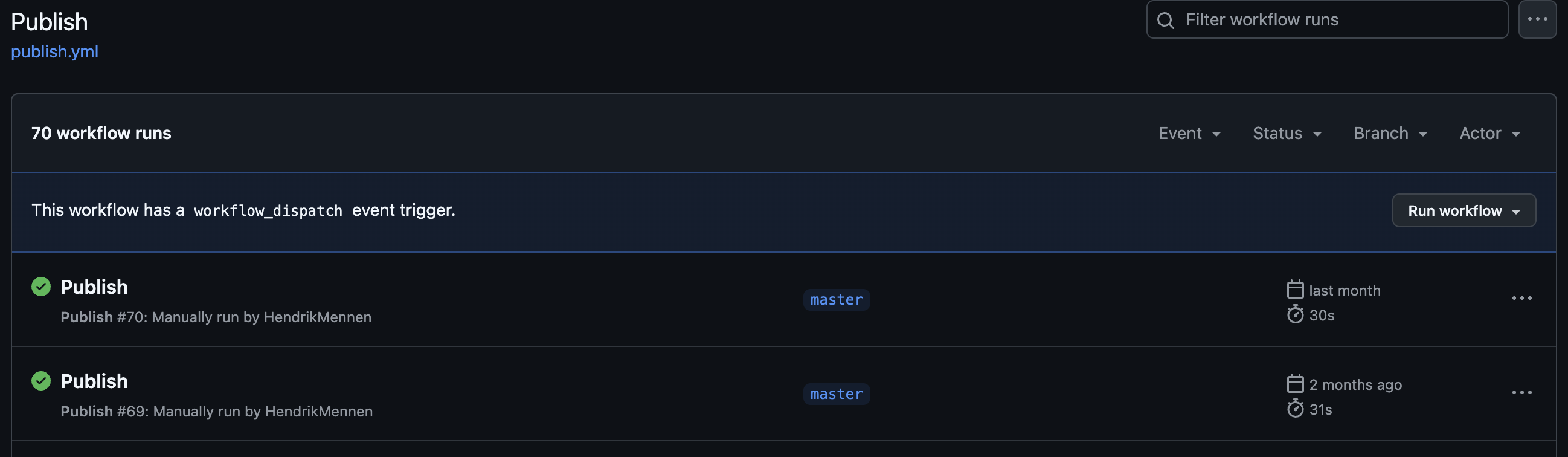This screenshot has height=457, width=1568.
Task: Click the stopwatch icon showing 30s duration
Action: pos(1295,314)
